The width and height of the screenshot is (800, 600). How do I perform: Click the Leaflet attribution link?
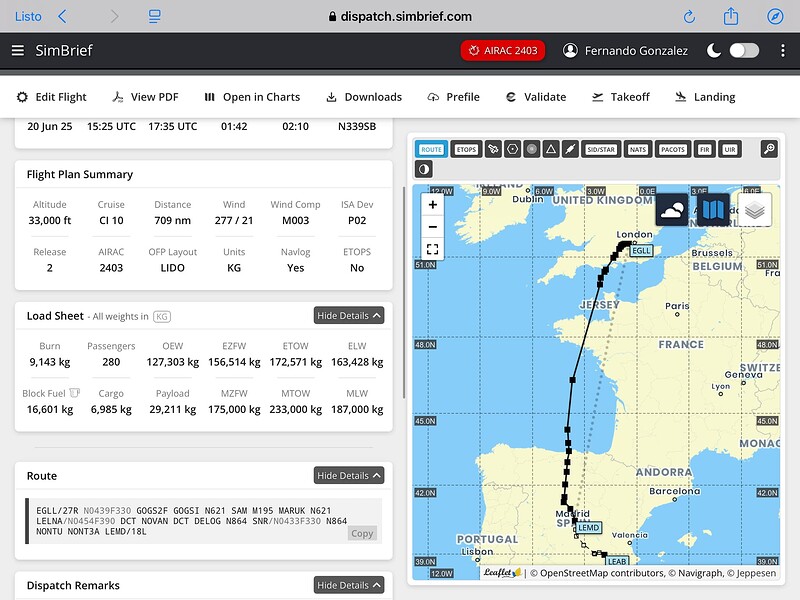[x=502, y=573]
